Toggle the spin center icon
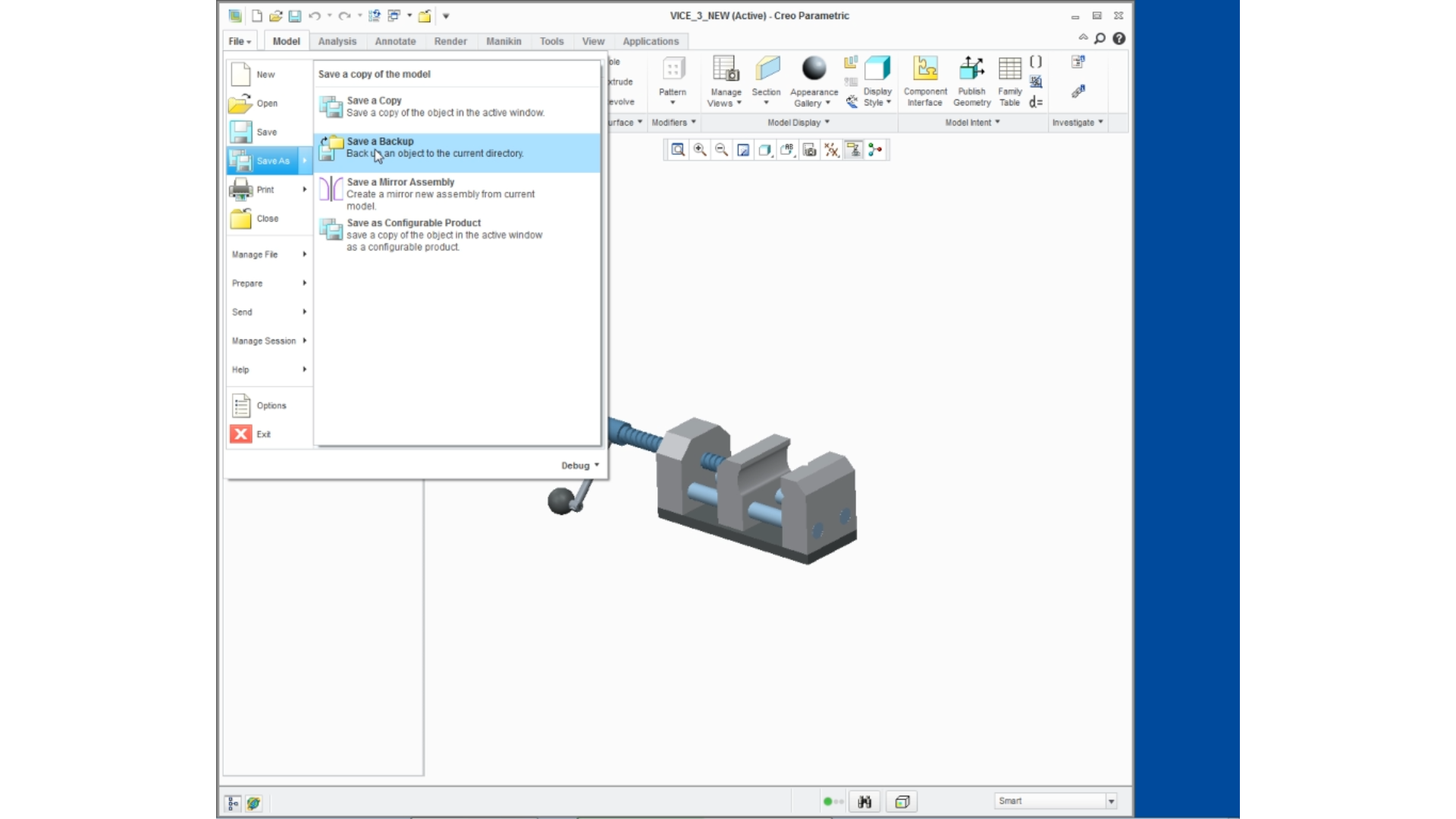 click(x=876, y=150)
